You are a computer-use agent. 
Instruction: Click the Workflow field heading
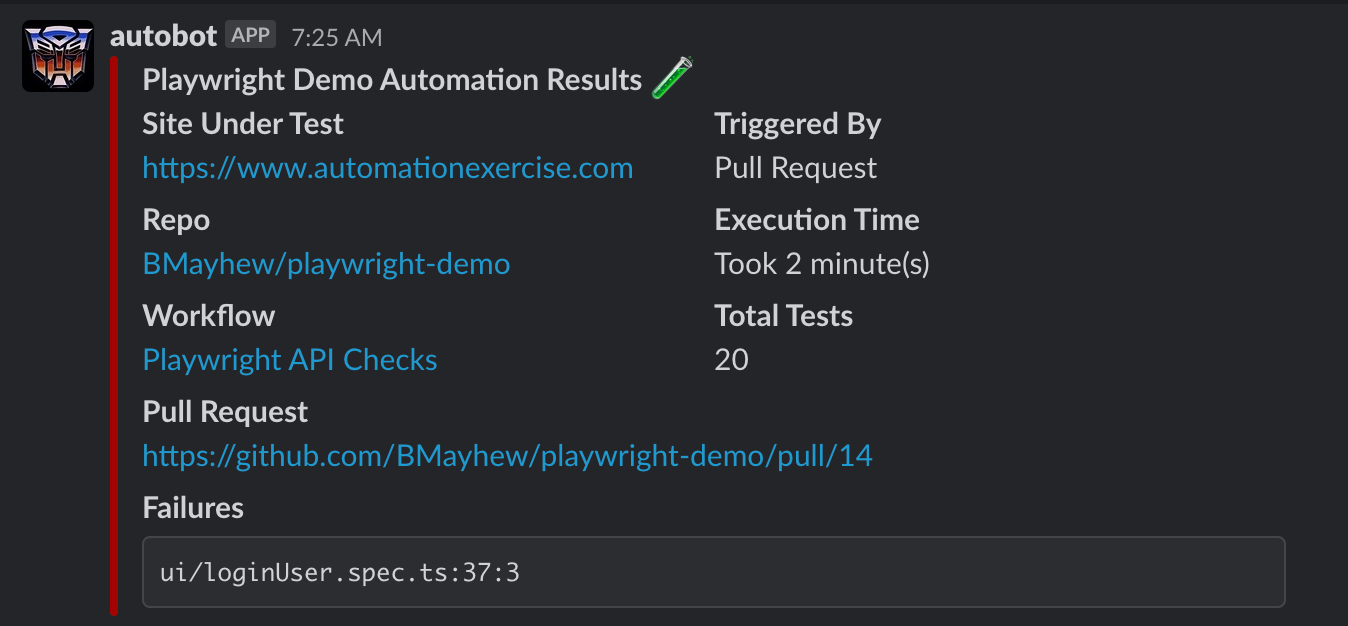209,316
